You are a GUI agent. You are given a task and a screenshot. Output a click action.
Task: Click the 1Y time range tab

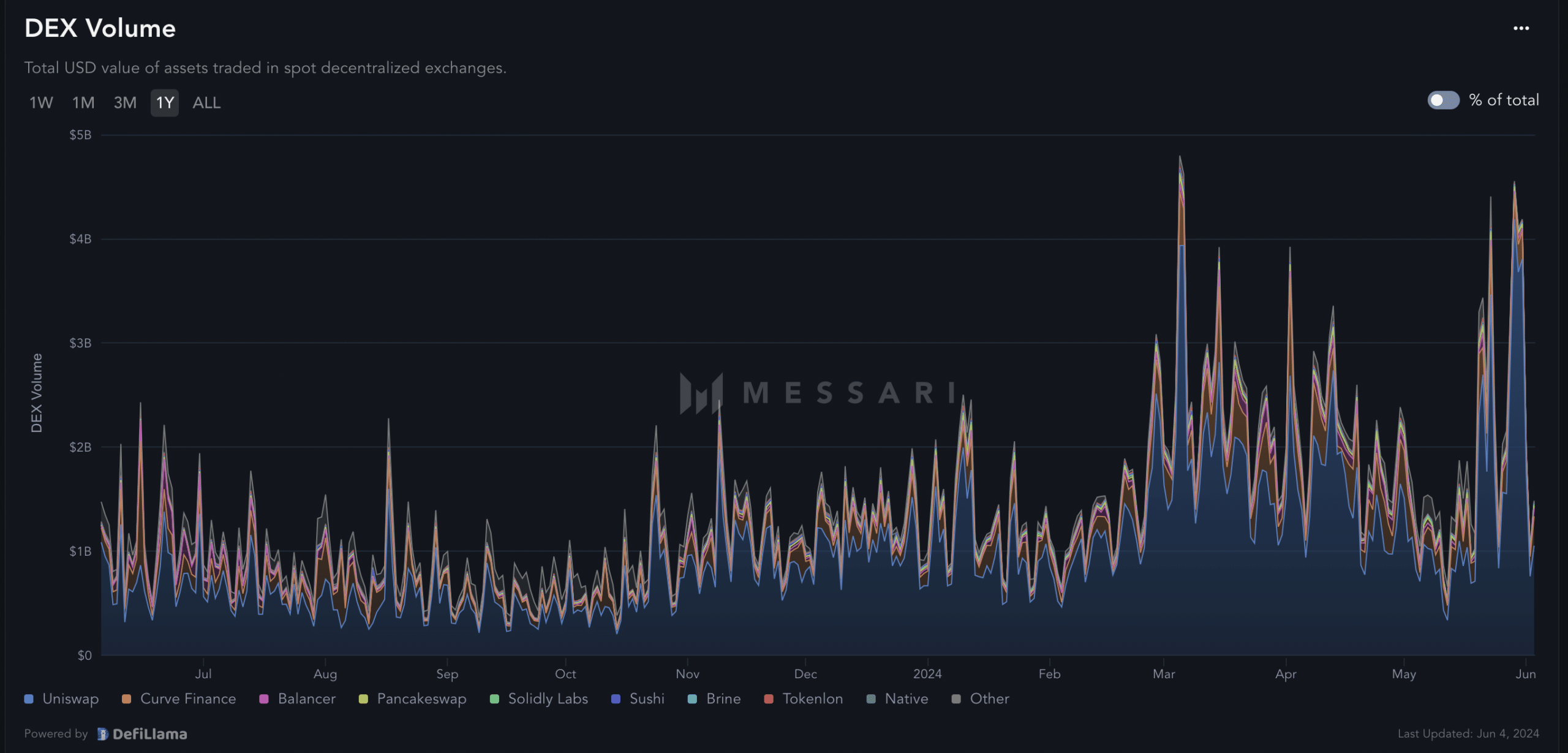point(164,102)
